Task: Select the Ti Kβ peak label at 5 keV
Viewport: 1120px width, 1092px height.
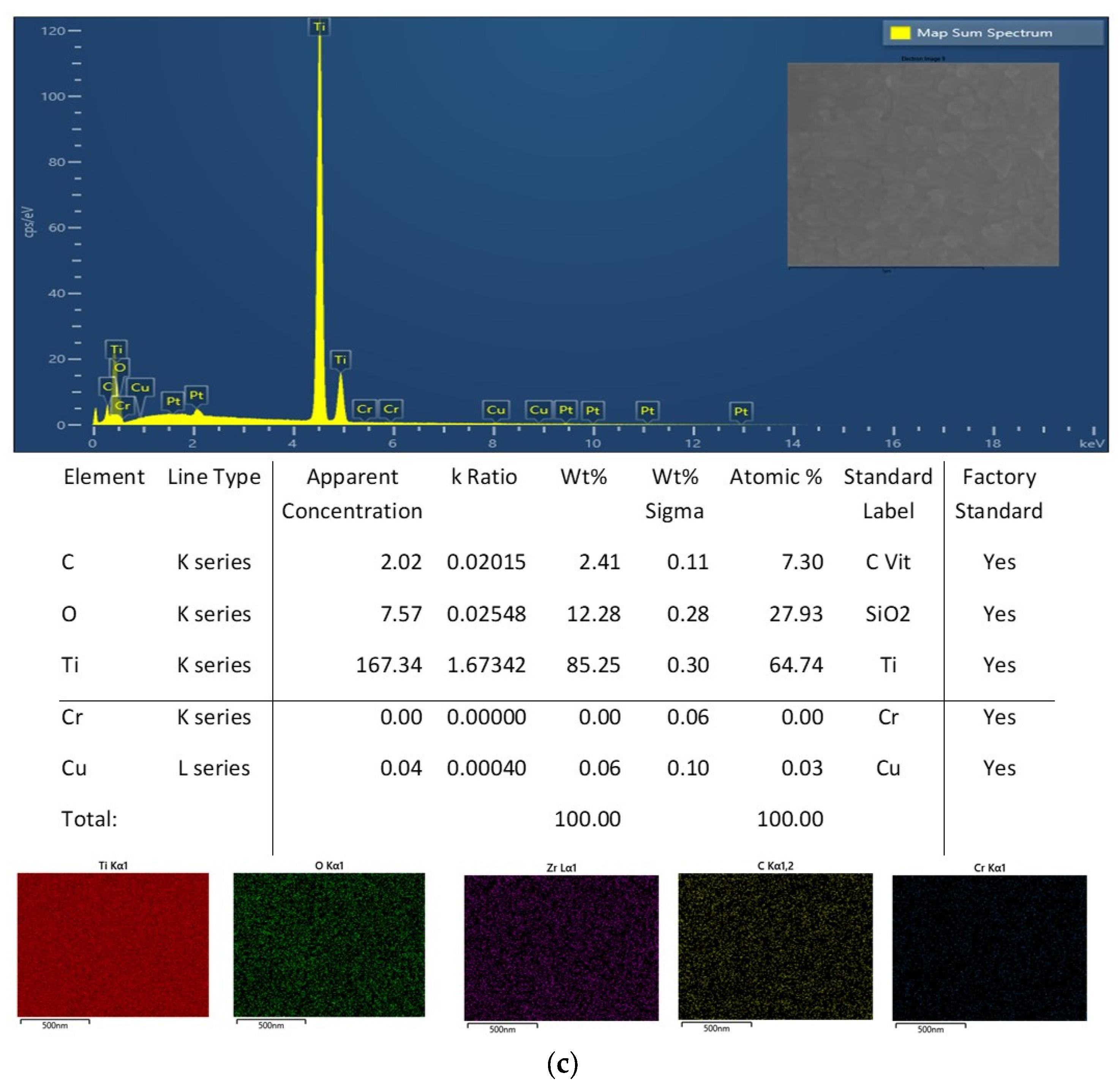Action: click(x=340, y=359)
